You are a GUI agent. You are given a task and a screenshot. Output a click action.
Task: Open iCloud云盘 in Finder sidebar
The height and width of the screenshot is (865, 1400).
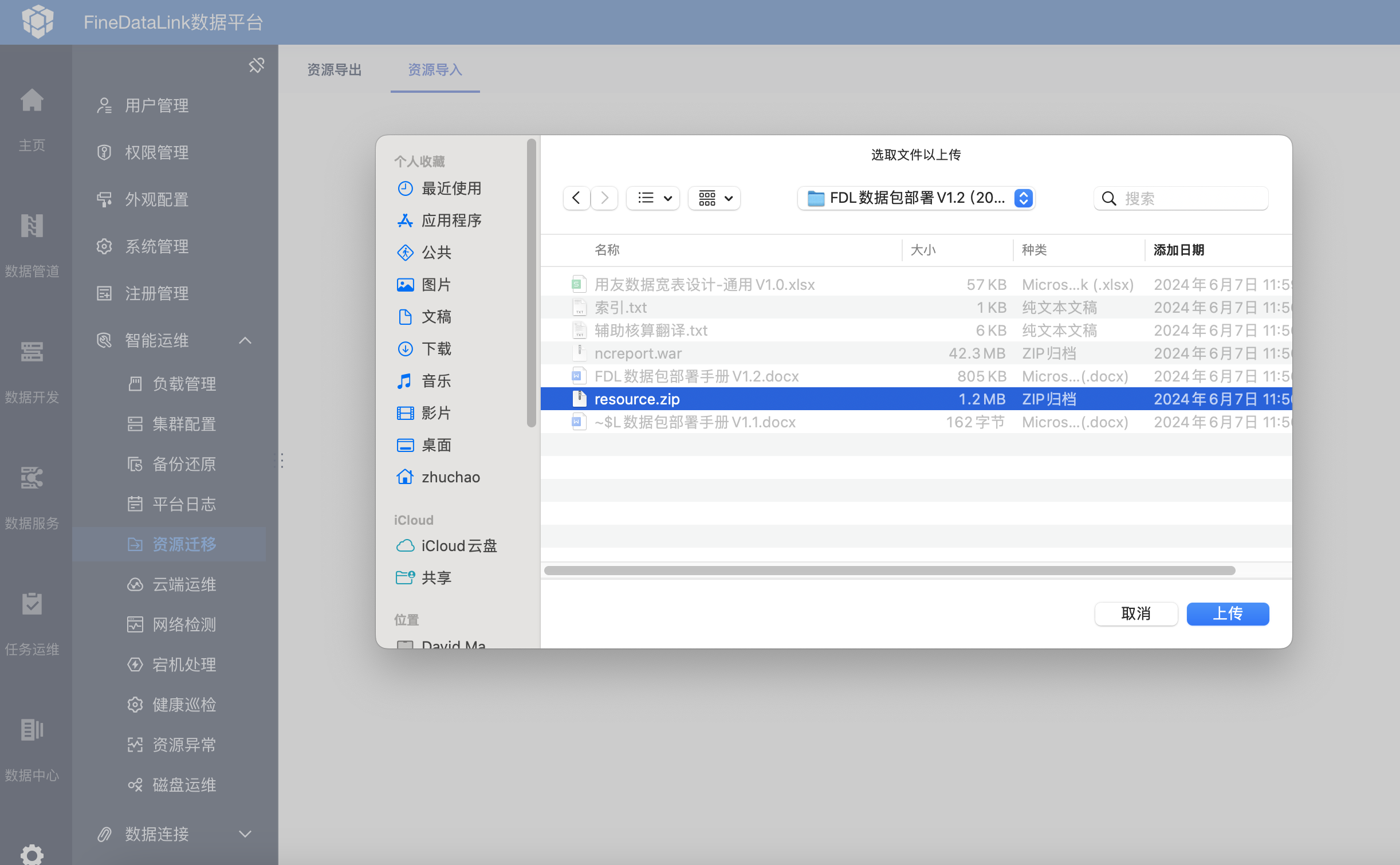tap(458, 546)
